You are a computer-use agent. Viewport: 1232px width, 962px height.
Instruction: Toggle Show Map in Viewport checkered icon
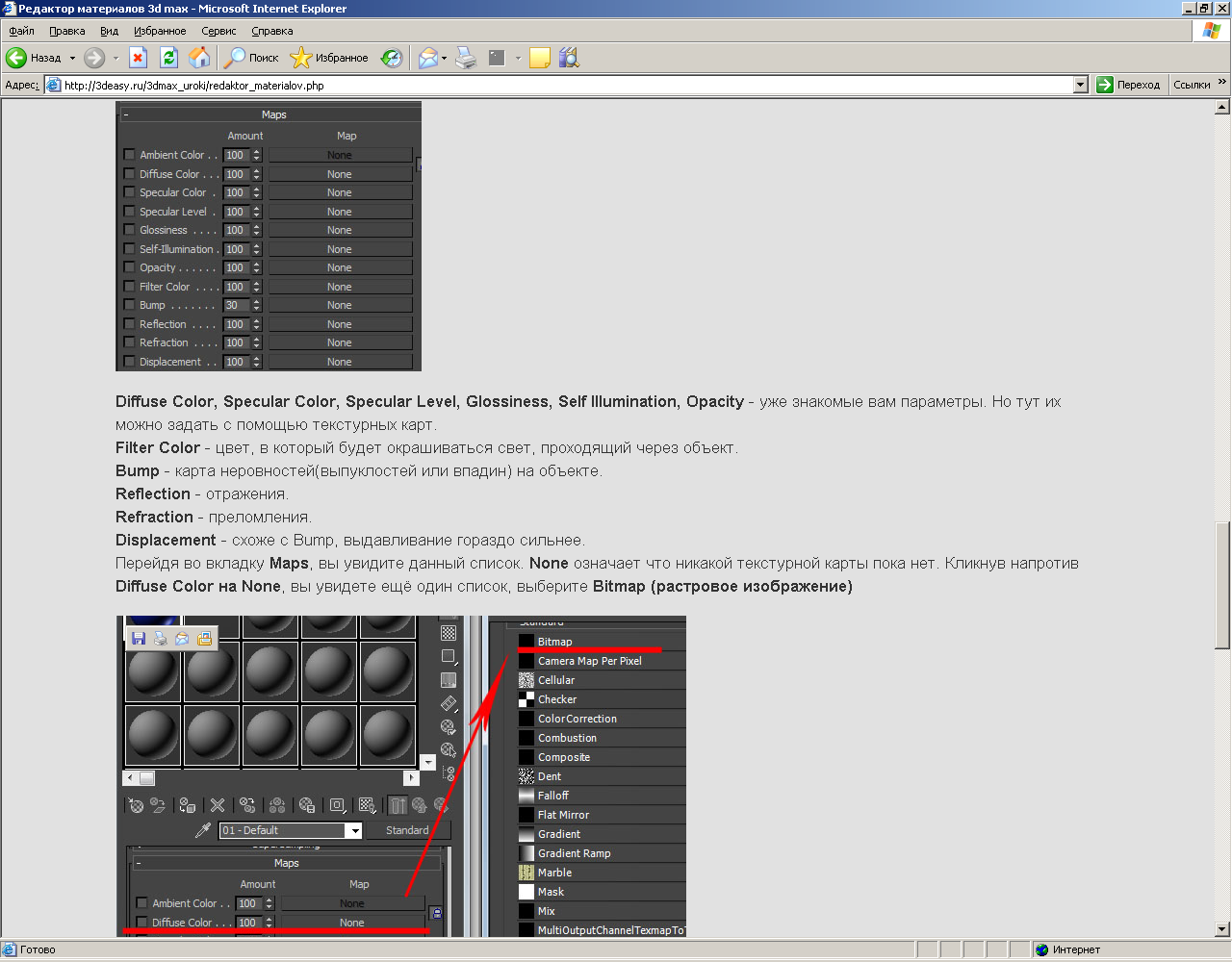pos(367,805)
